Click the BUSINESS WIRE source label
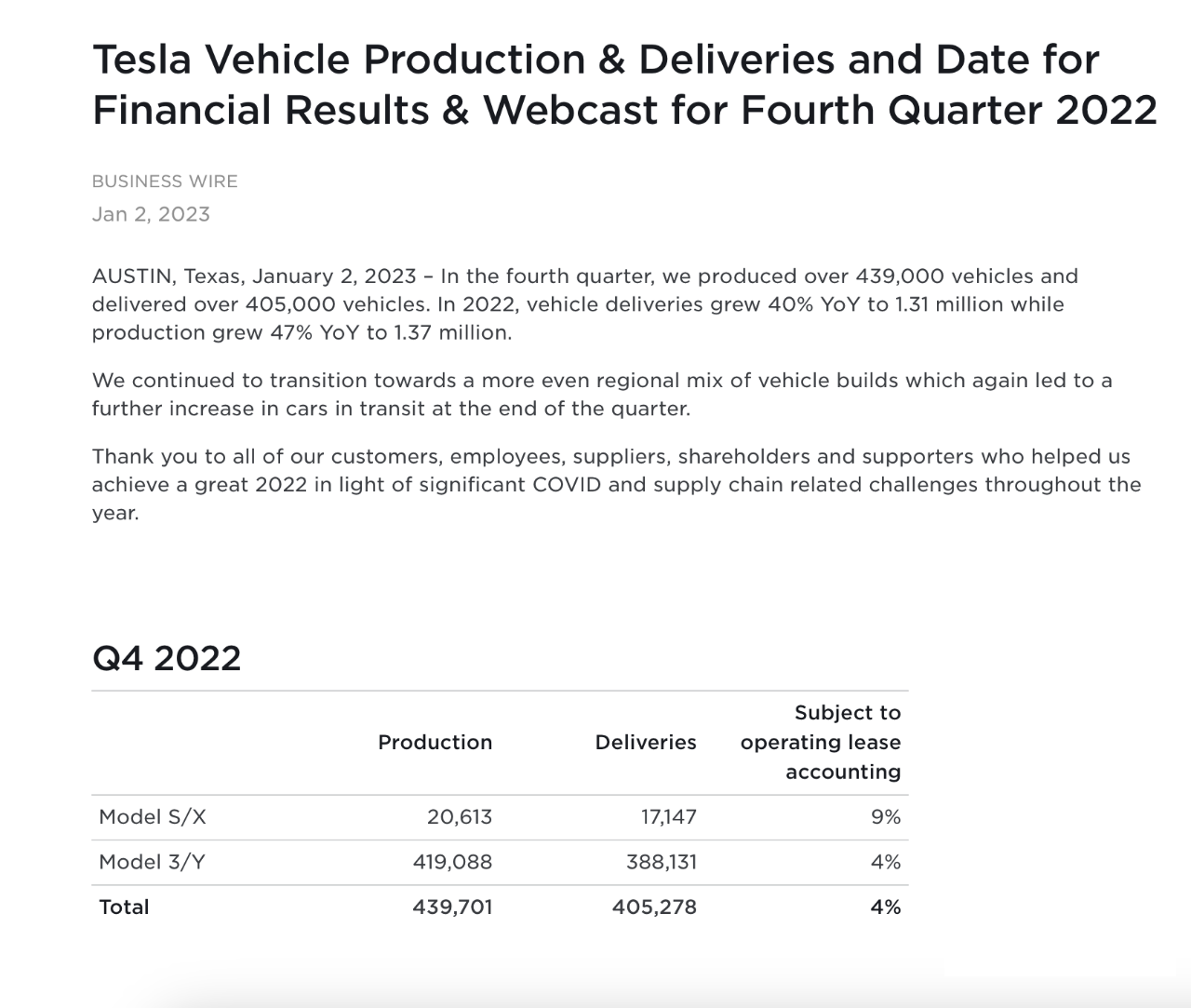The image size is (1191, 1008). click(165, 181)
